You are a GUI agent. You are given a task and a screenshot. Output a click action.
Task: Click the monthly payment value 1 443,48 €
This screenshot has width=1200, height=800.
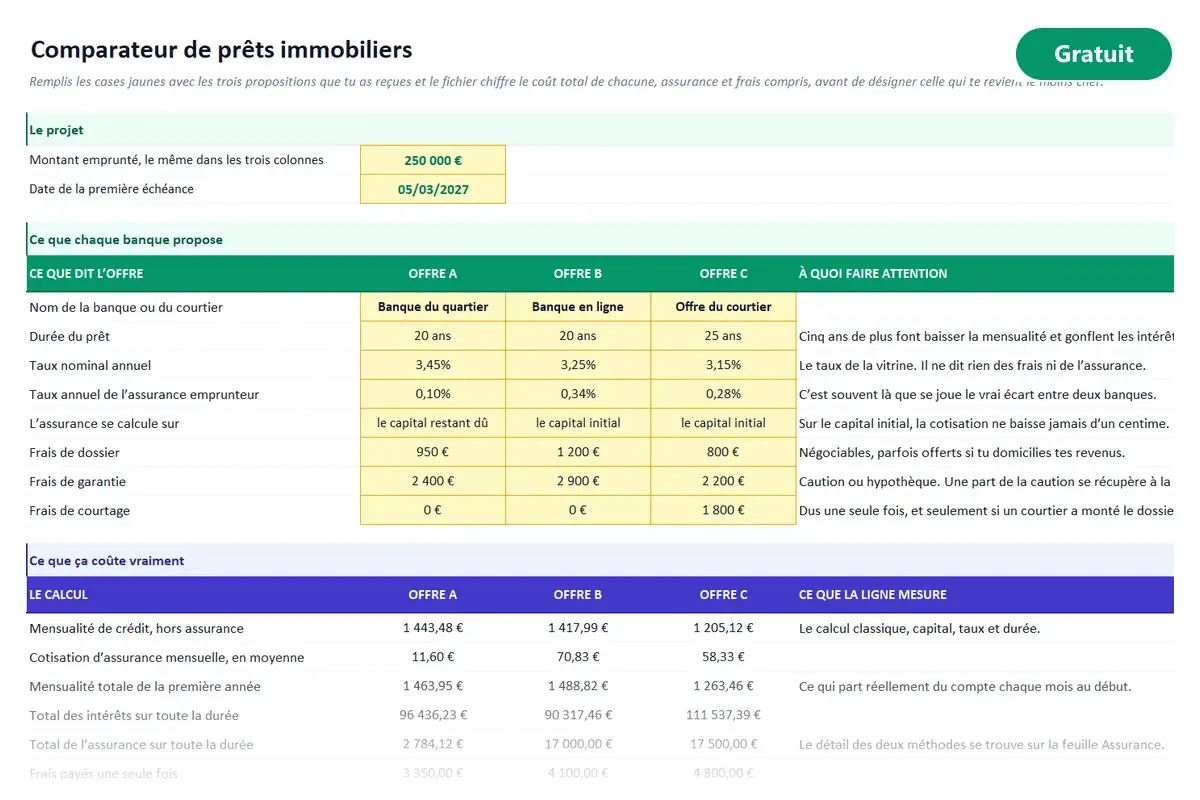tap(433, 629)
